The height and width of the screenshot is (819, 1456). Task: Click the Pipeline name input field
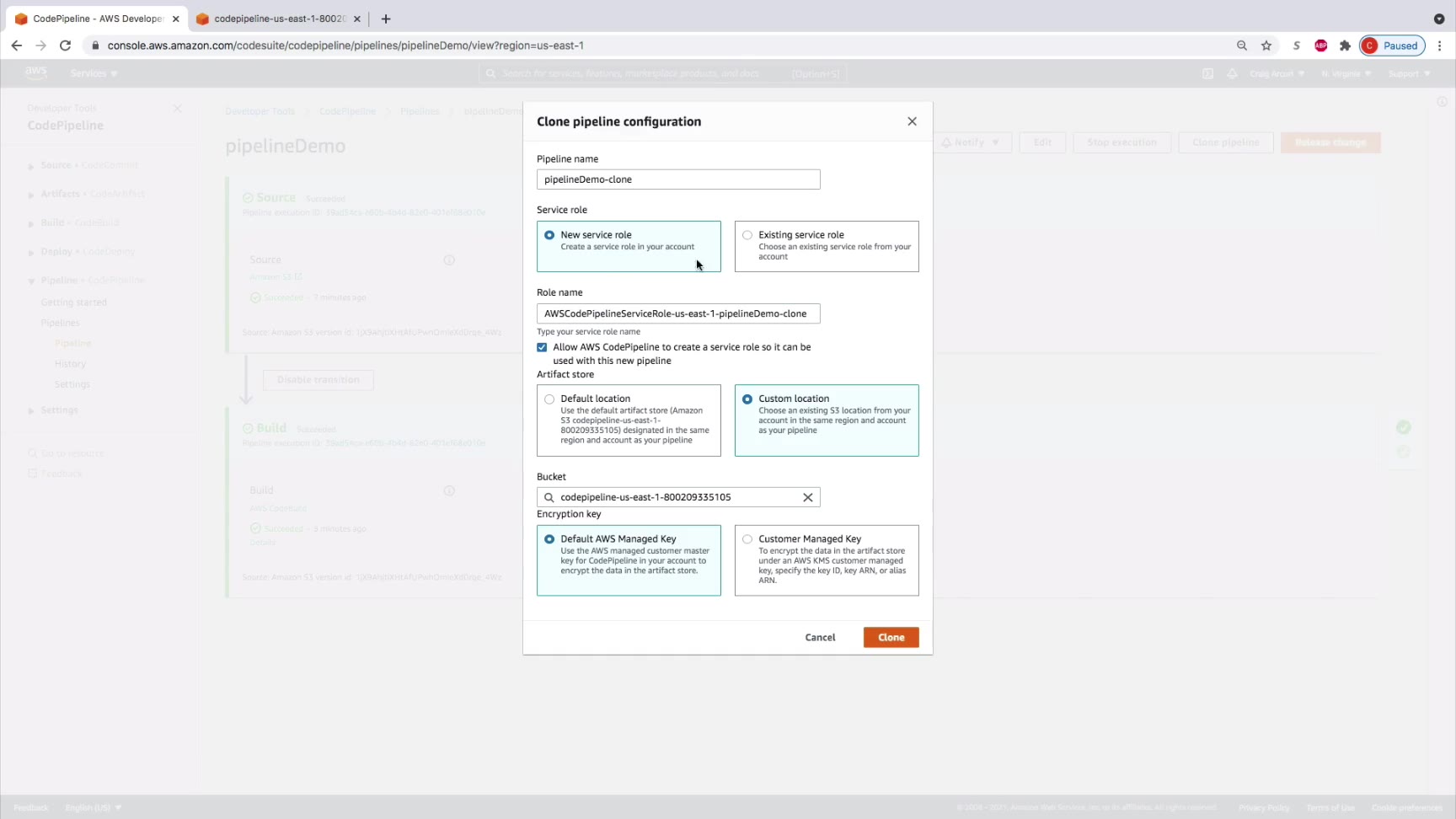coord(678,179)
